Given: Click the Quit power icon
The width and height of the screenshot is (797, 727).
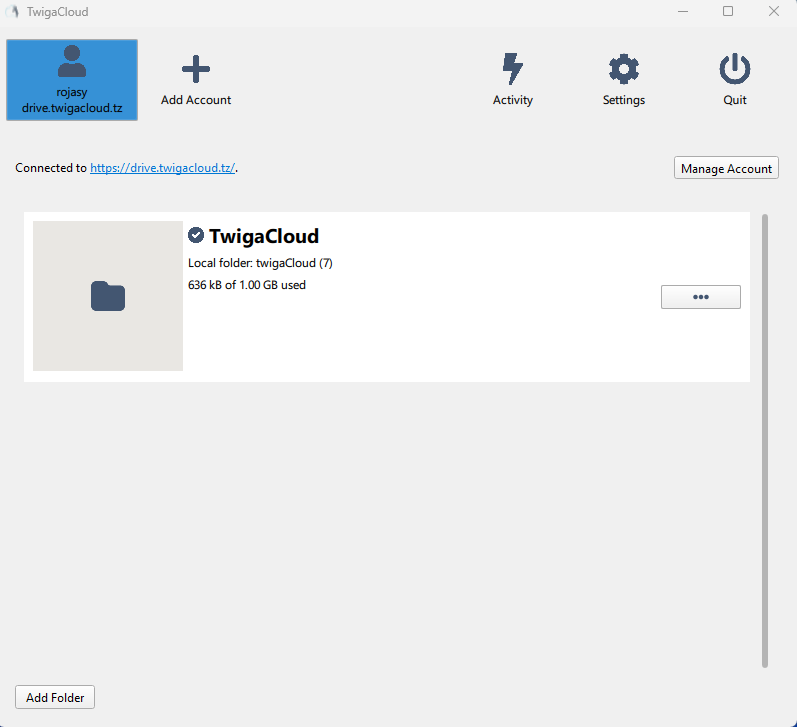Looking at the screenshot, I should coord(734,69).
